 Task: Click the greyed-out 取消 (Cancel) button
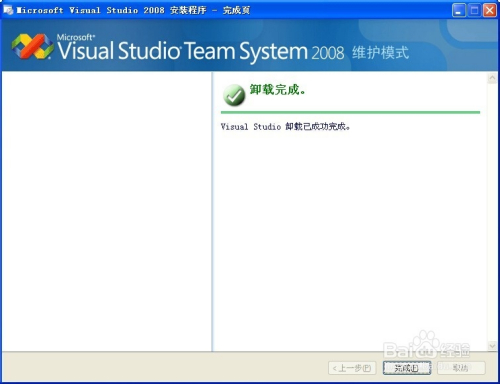pyautogui.click(x=461, y=368)
